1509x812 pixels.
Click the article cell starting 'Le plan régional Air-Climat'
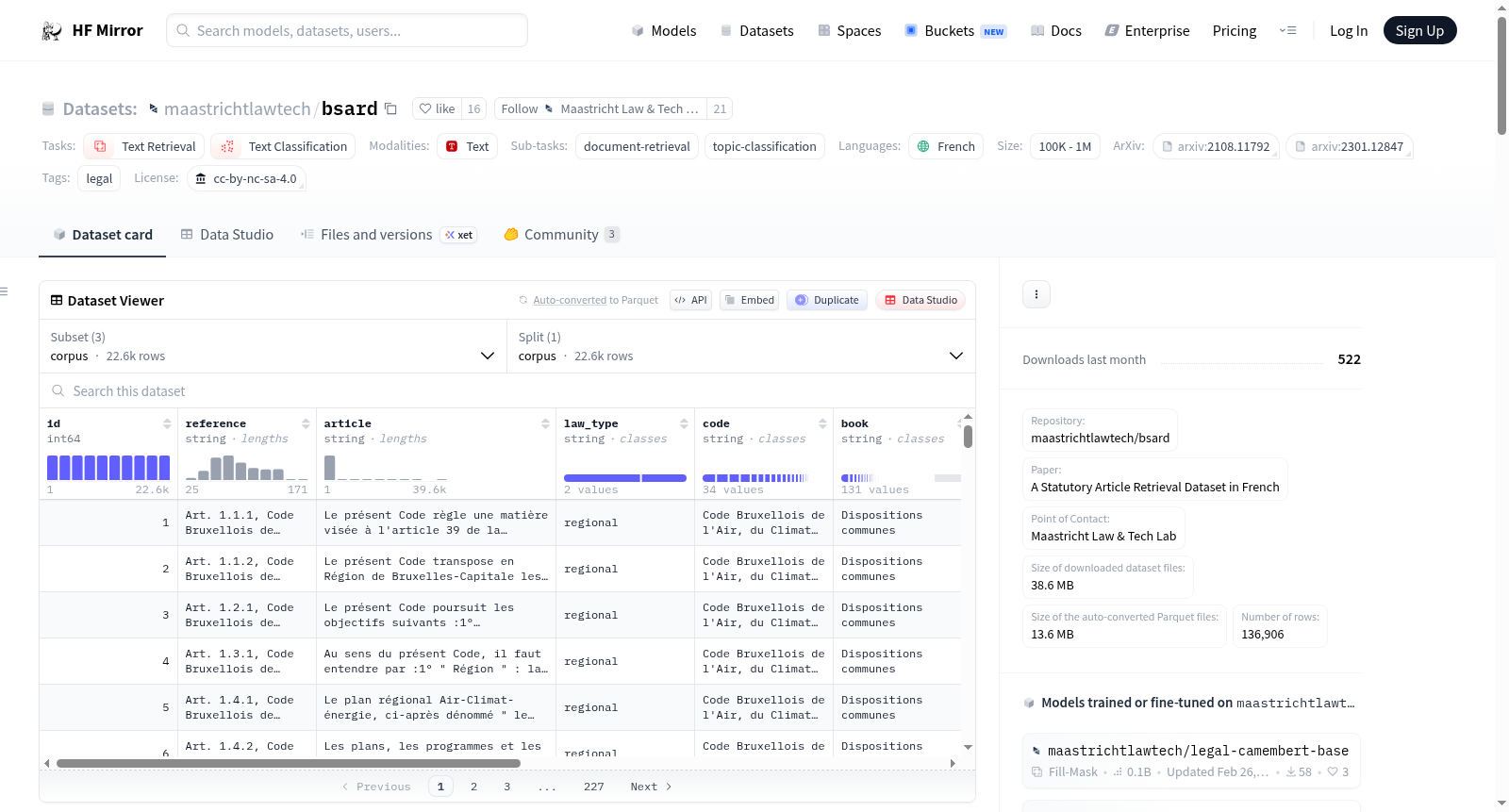point(436,708)
